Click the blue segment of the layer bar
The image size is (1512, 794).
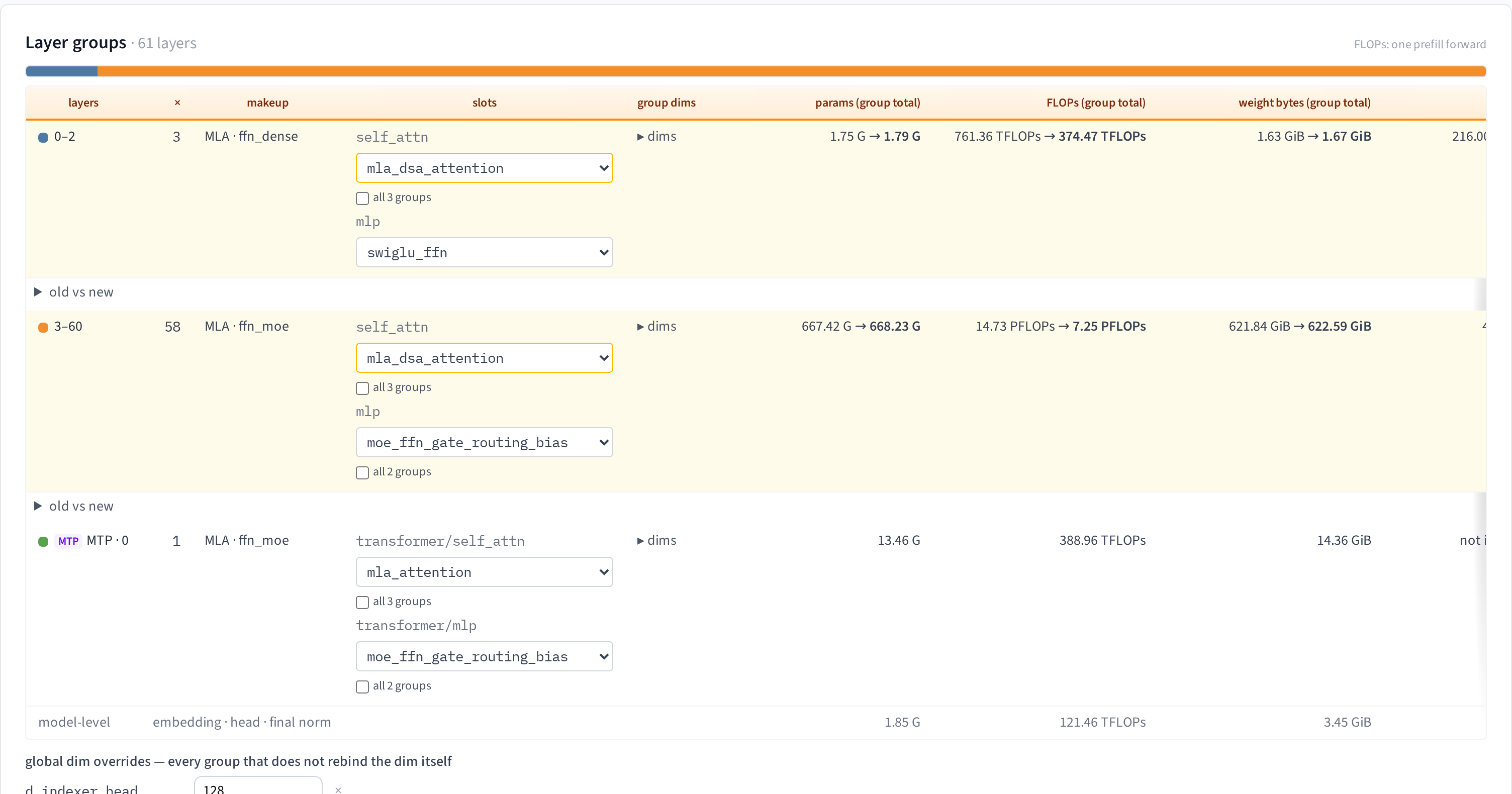[x=62, y=71]
